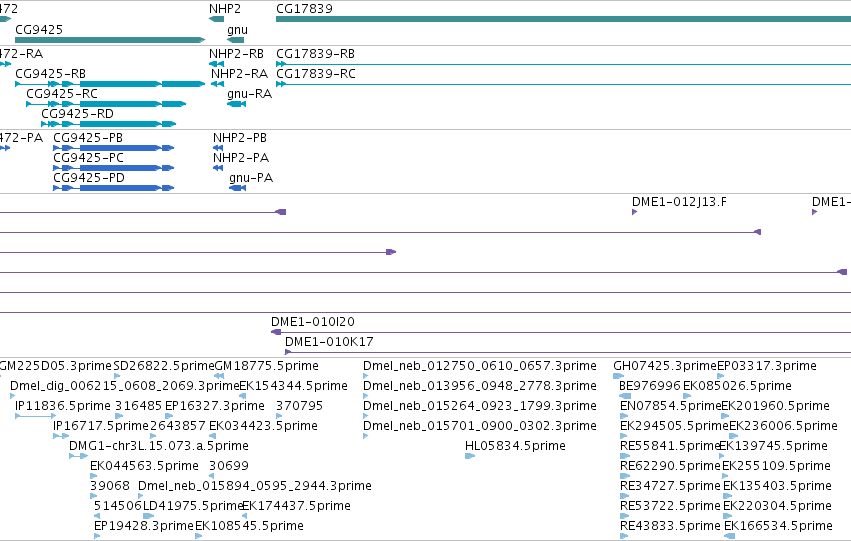The height and width of the screenshot is (541, 851).
Task: Click the EN07854.5prime EST label
Action: [x=670, y=406]
